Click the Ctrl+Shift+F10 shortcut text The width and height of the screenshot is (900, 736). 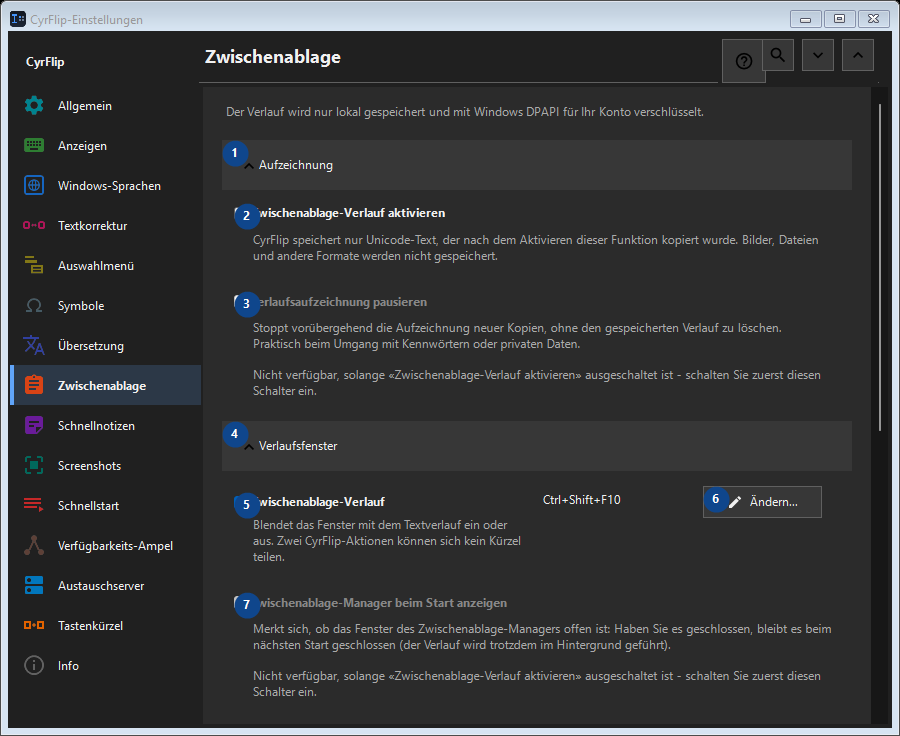(x=581, y=500)
